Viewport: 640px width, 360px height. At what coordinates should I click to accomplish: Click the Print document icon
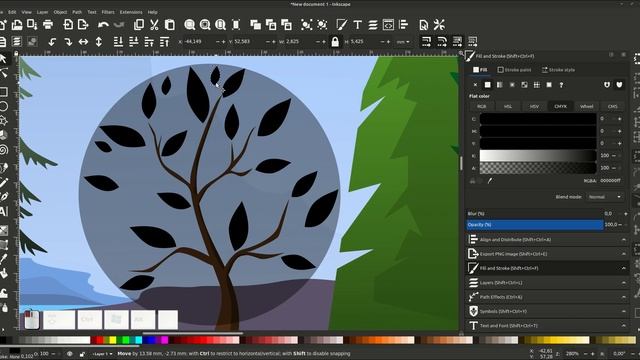click(x=48, y=25)
